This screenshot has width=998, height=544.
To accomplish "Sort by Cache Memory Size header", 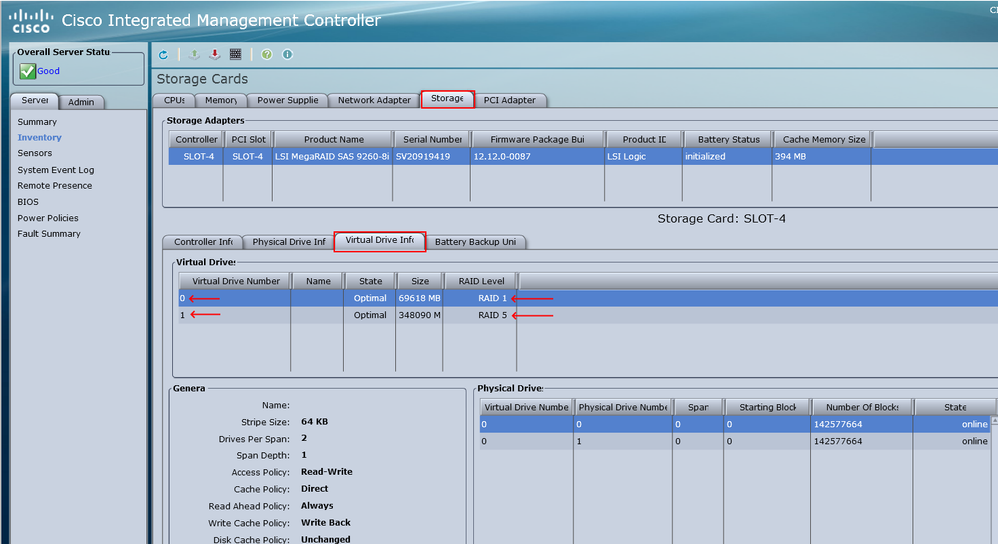I will point(824,139).
